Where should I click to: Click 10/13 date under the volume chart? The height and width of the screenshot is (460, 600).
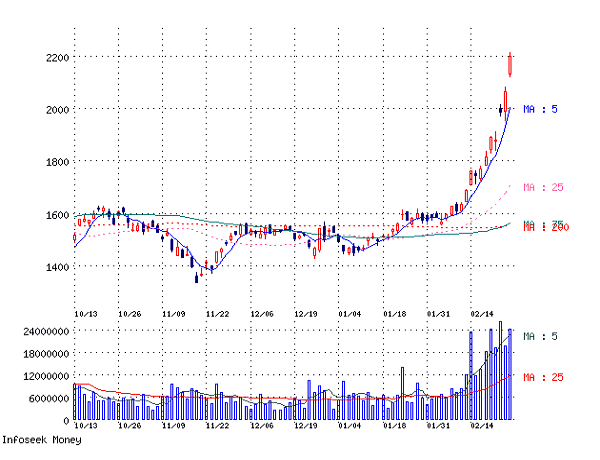coord(86,426)
